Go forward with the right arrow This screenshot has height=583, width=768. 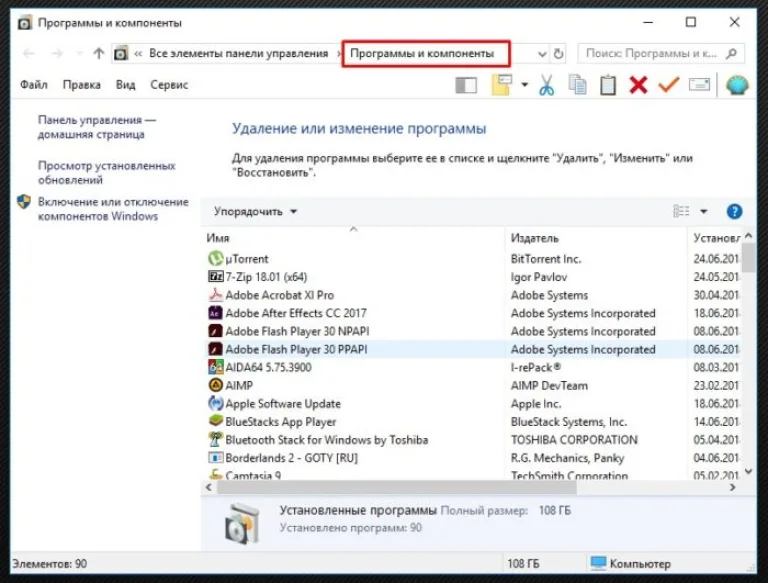point(57,53)
